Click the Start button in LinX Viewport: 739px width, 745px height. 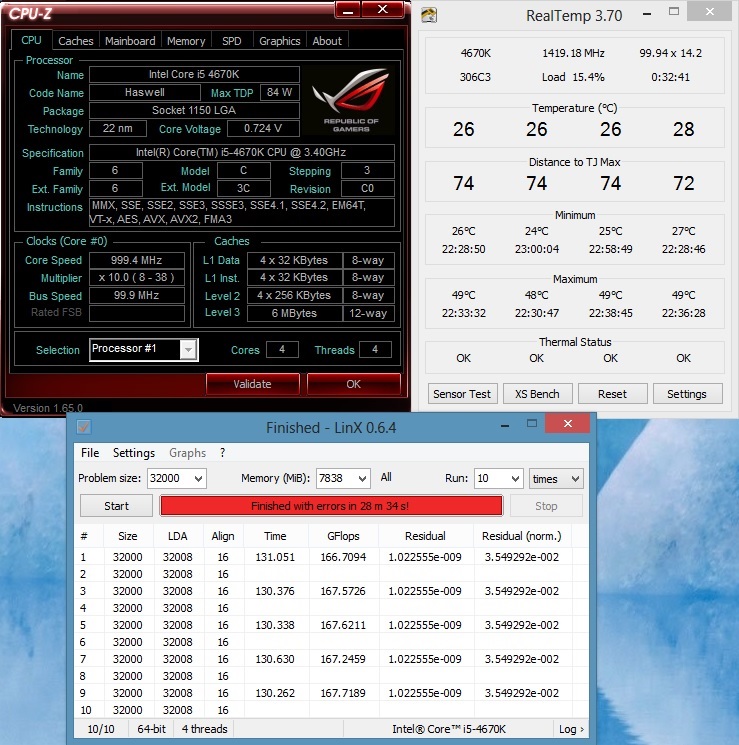116,506
